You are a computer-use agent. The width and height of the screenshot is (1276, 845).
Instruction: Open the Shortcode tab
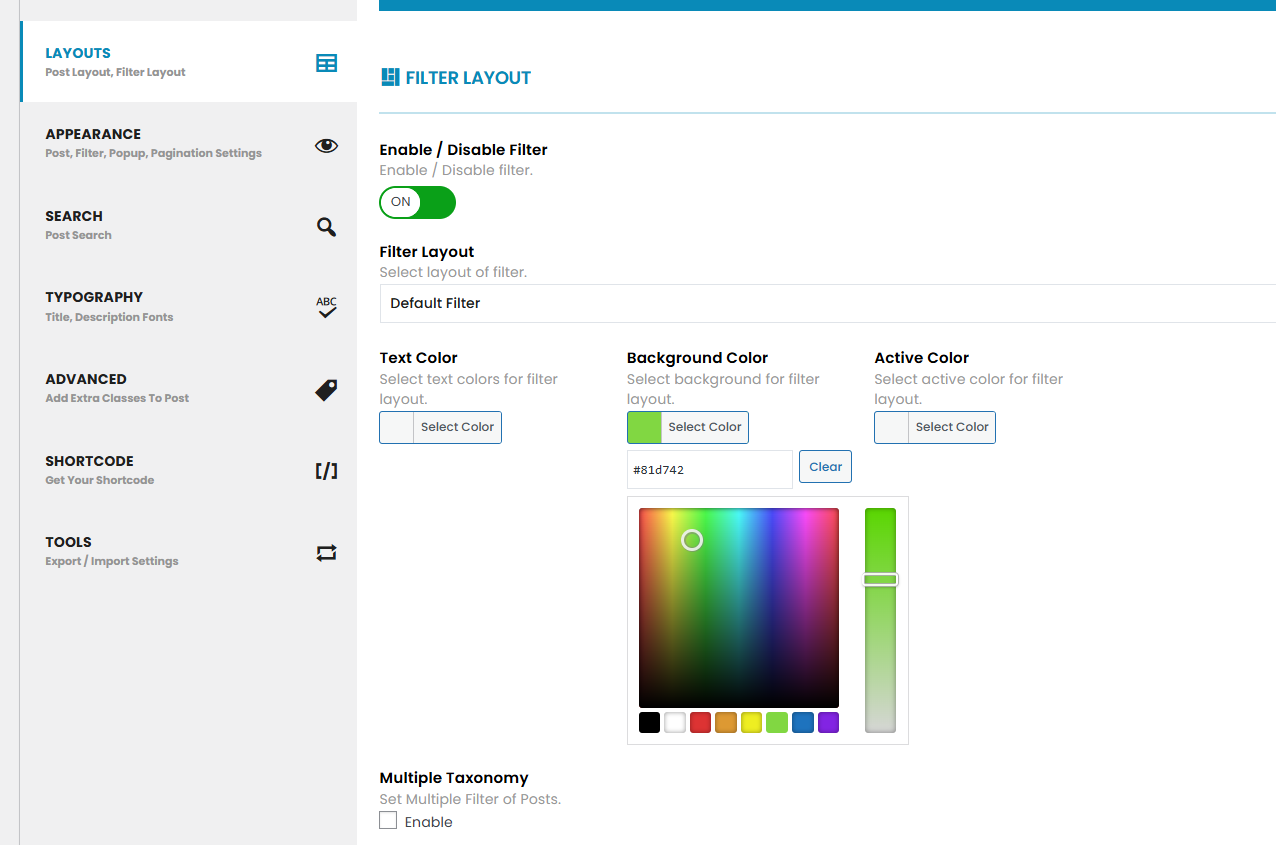[x=188, y=470]
